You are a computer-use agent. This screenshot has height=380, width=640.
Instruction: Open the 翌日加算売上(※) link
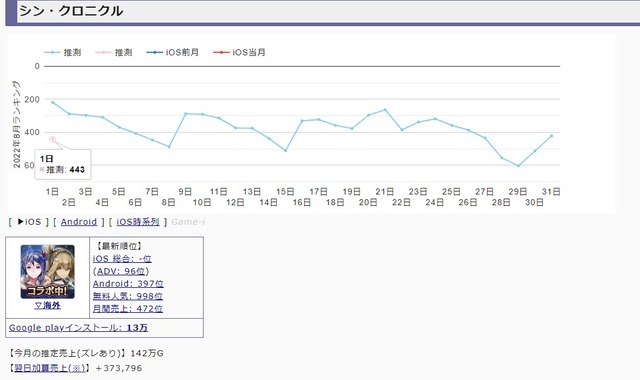[x=50, y=368]
